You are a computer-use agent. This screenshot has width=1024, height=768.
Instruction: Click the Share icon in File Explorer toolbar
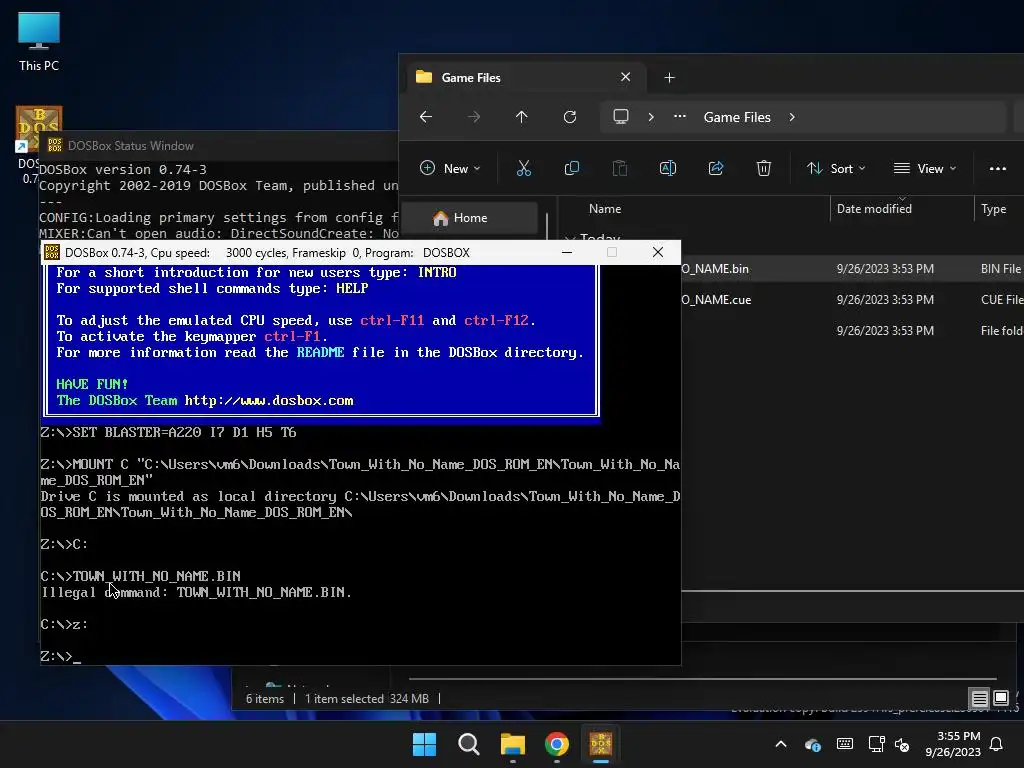pos(716,168)
